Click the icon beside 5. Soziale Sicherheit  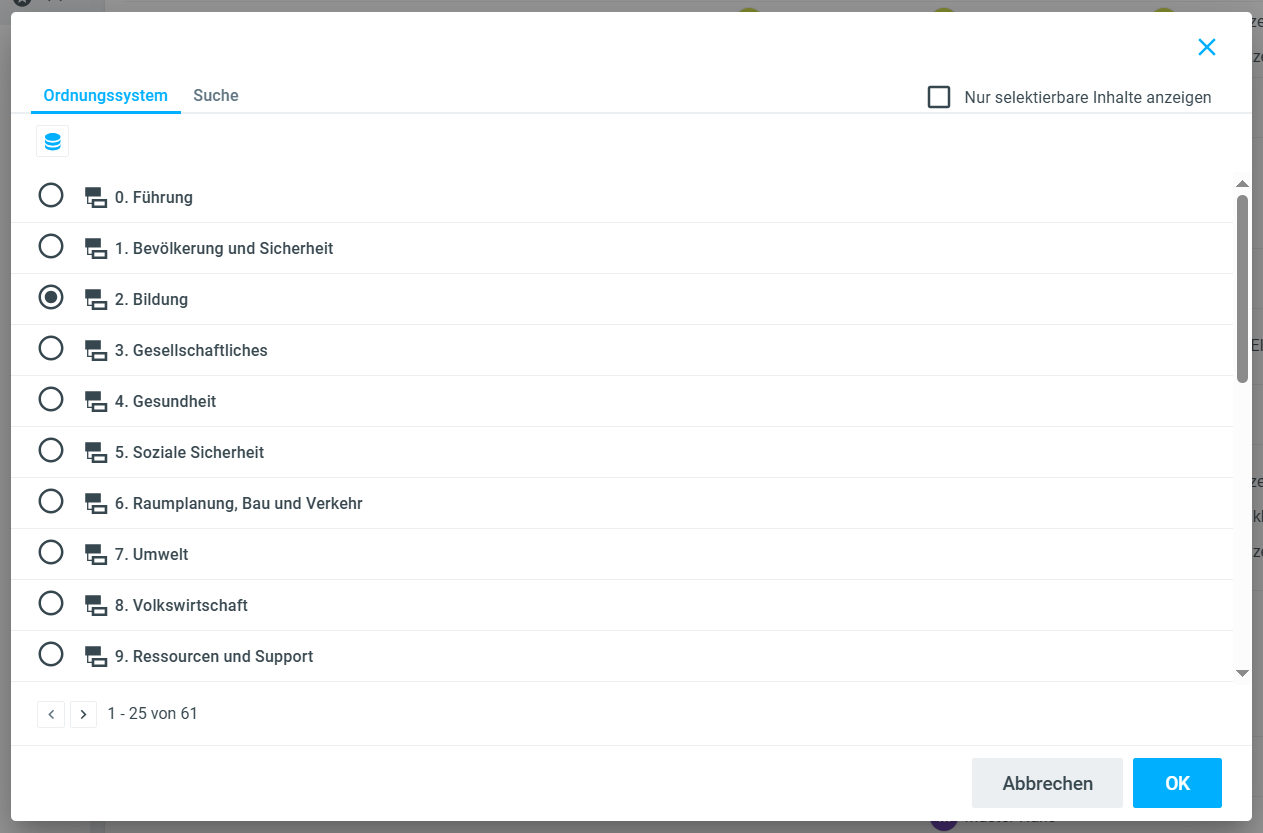[x=96, y=452]
